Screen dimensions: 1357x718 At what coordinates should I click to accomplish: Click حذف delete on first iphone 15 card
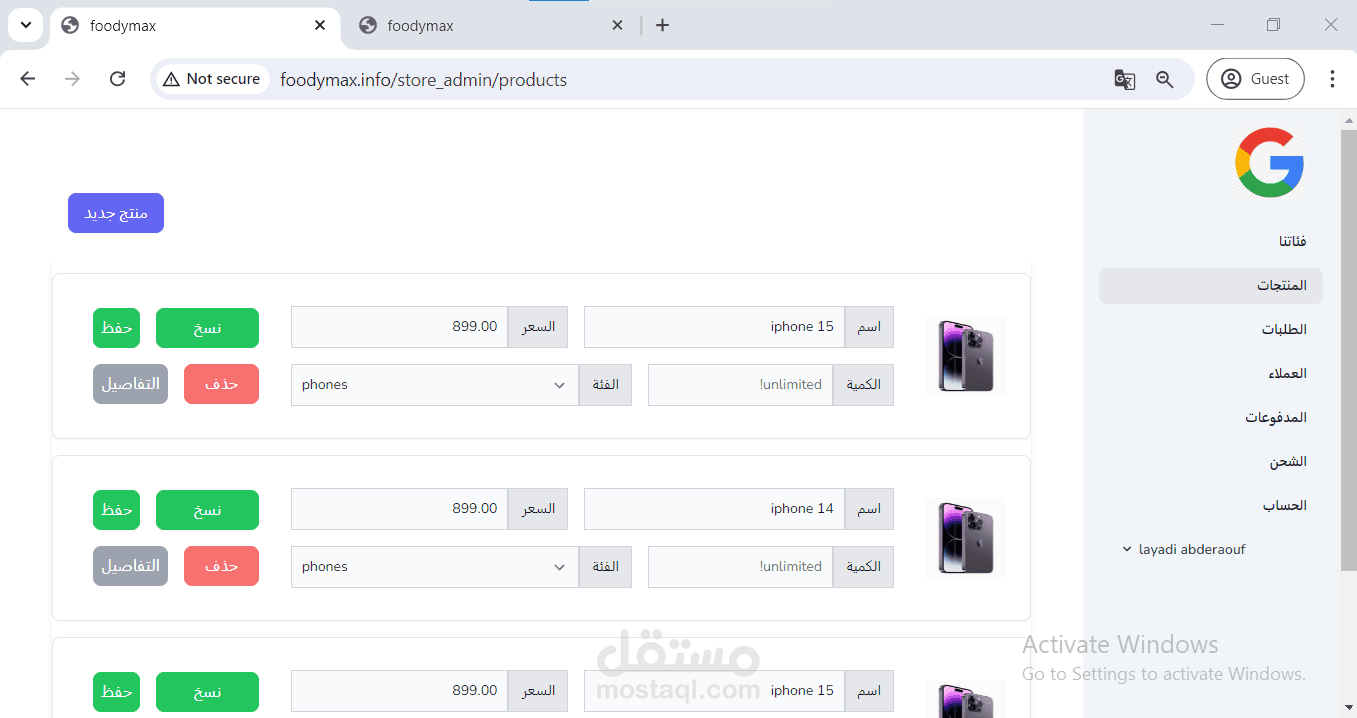[221, 384]
